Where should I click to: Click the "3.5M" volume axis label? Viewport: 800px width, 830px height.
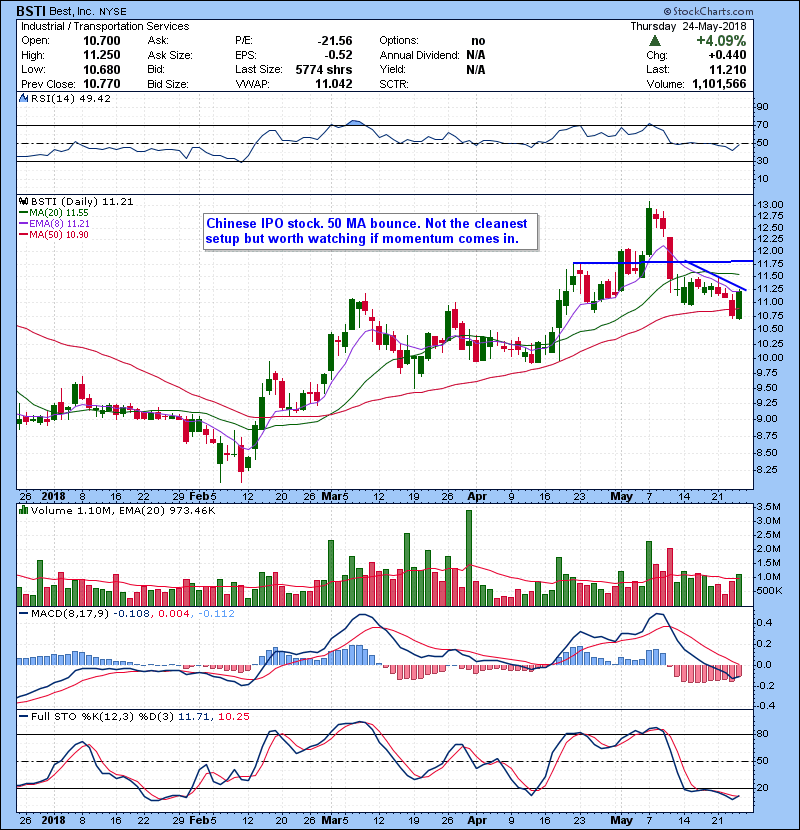(x=769, y=507)
